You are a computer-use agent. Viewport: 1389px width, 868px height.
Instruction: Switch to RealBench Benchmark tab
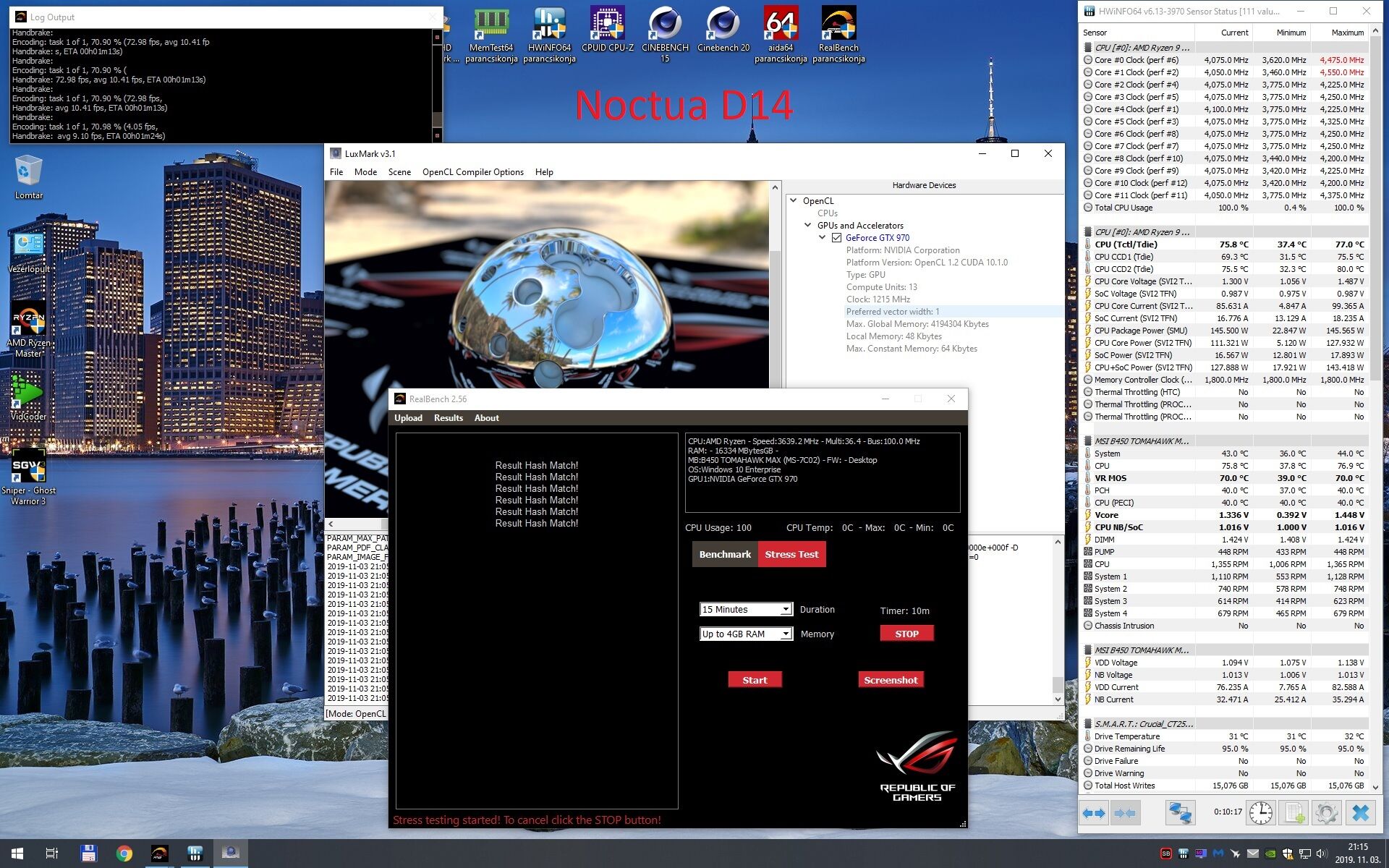coord(725,554)
